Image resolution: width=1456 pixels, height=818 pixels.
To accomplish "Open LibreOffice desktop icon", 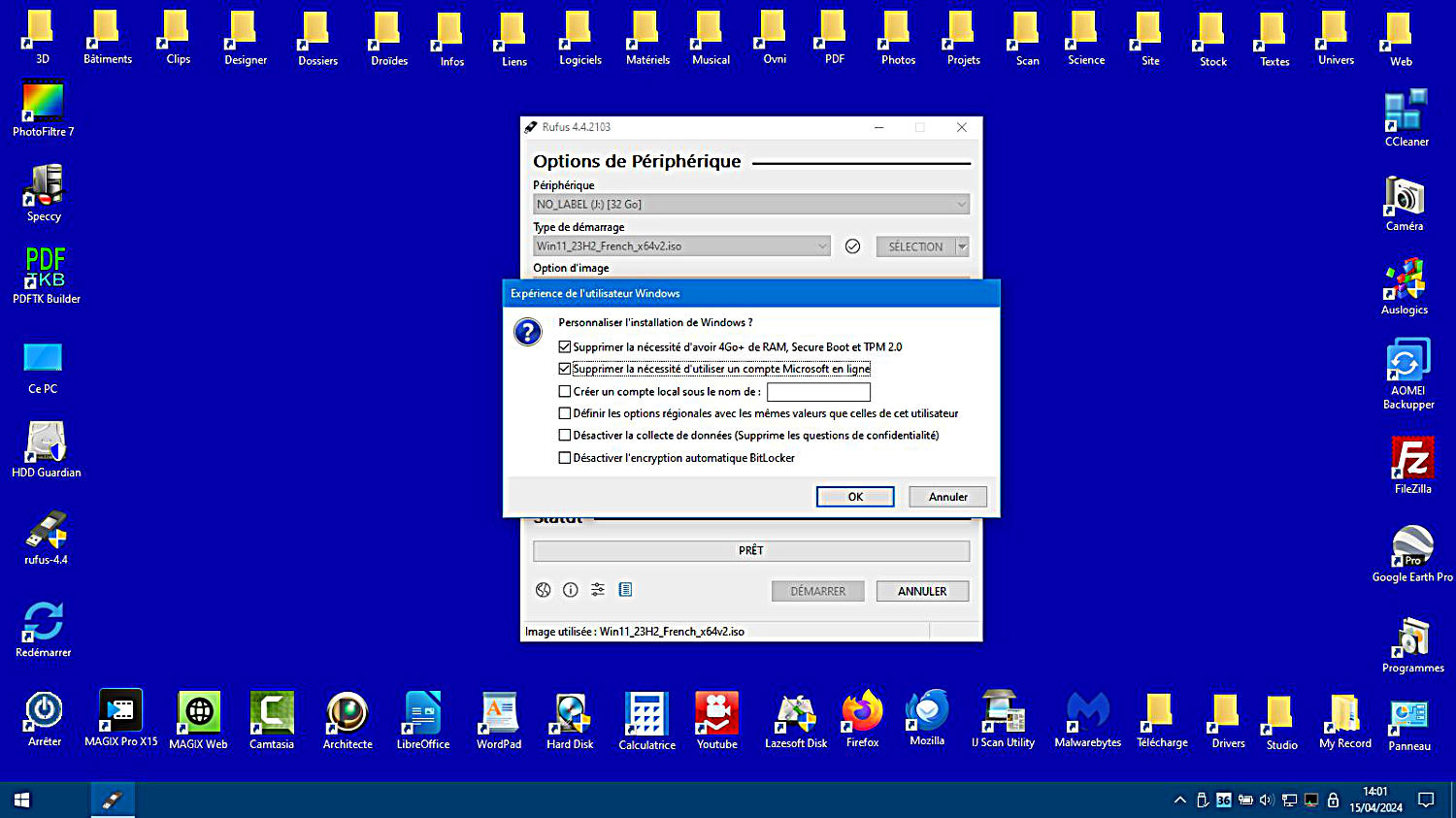I will 423,720.
